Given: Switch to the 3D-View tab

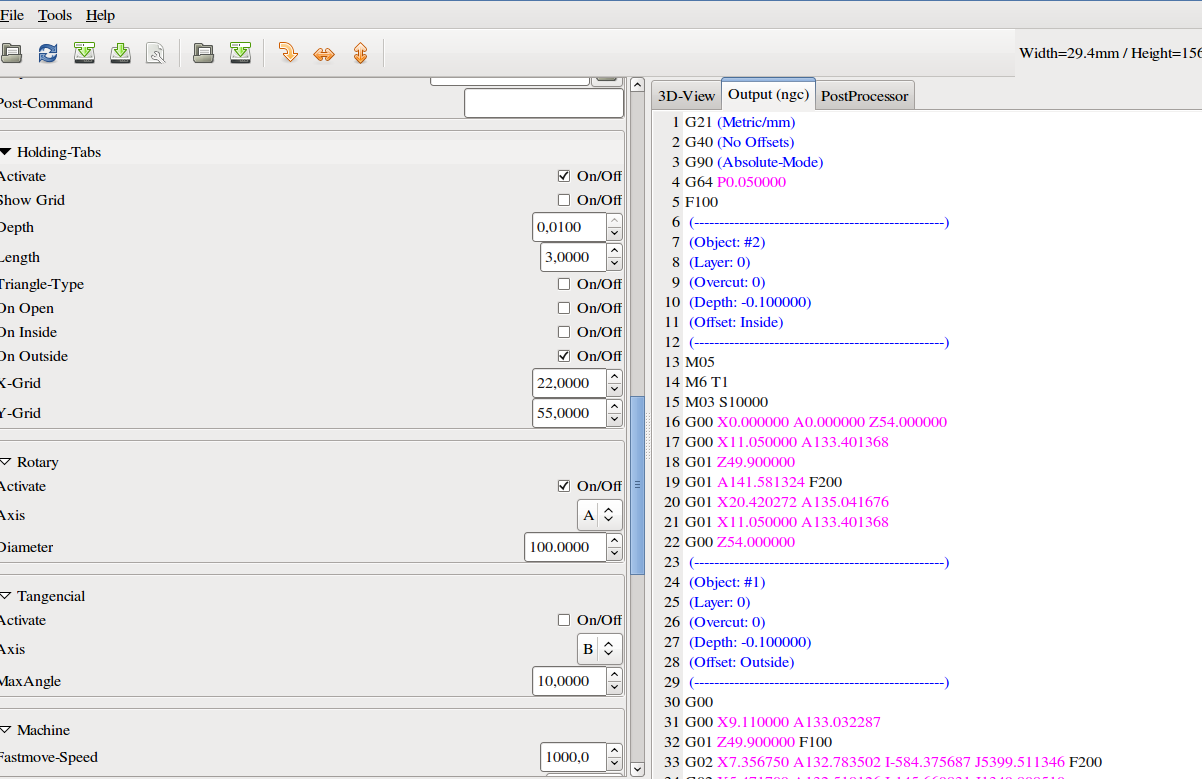Looking at the screenshot, I should click(x=686, y=96).
